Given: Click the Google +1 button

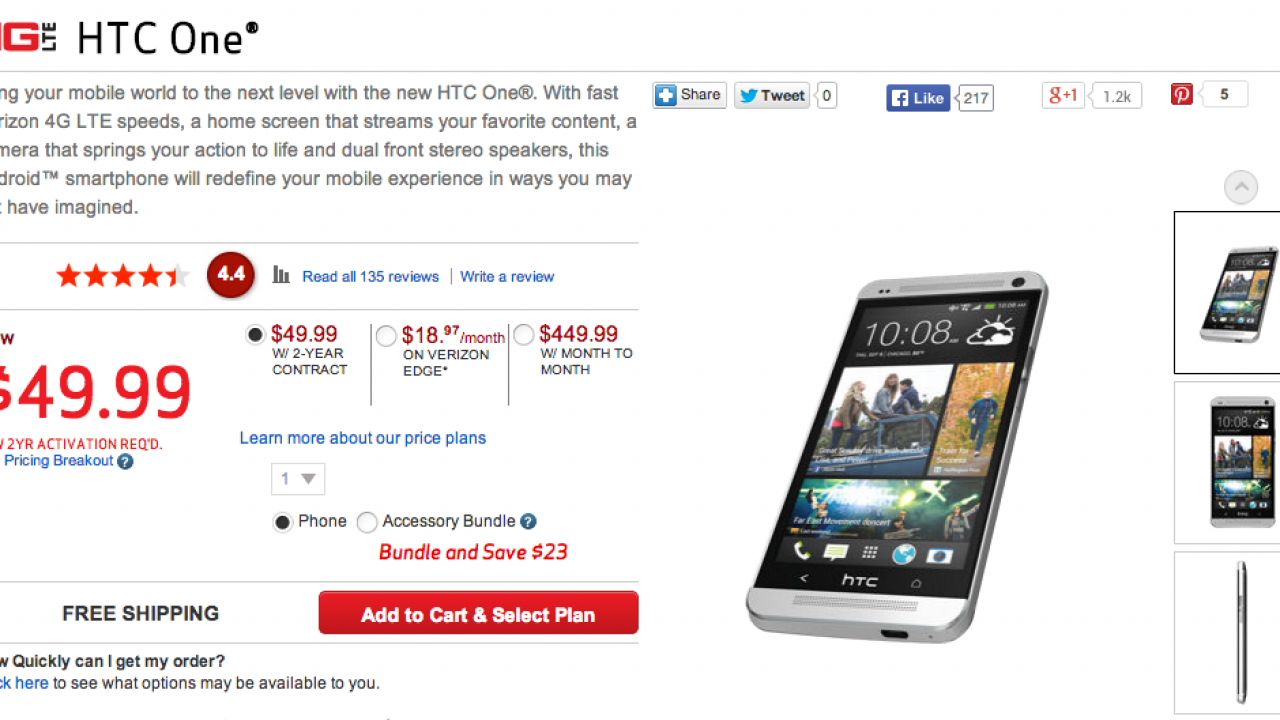Looking at the screenshot, I should 1063,96.
